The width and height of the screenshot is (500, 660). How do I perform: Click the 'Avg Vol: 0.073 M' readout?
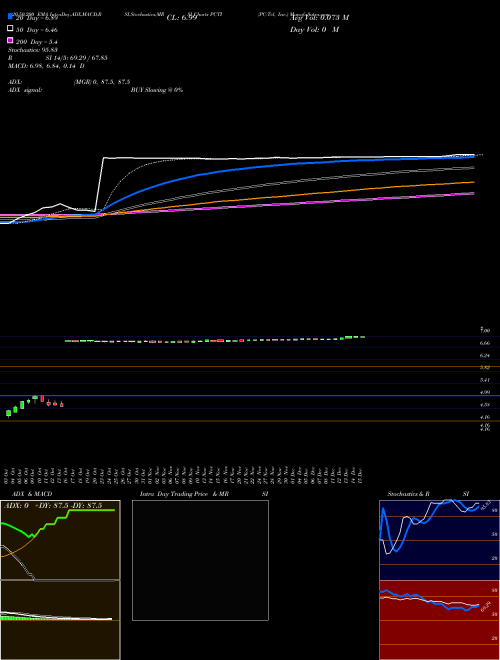click(319, 18)
